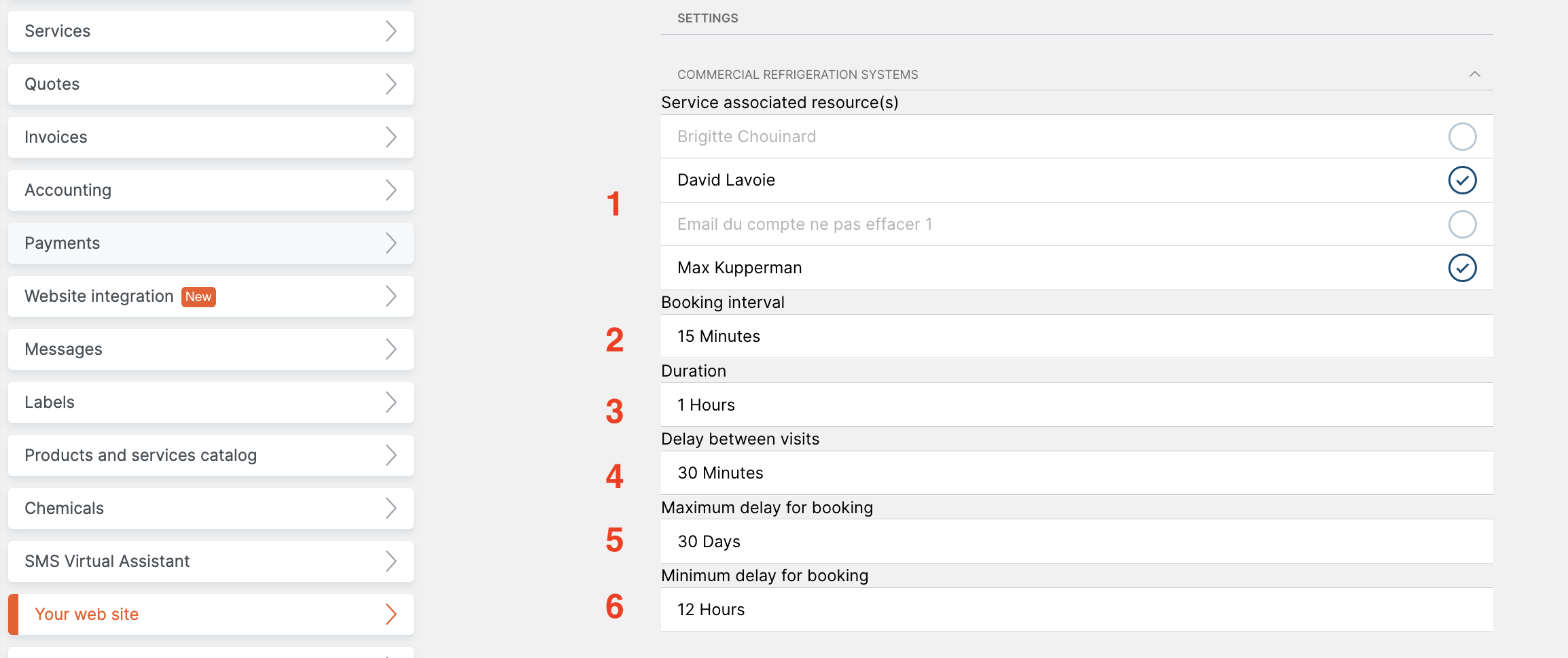Collapse the Commercial Refrigeration Systems section
Screen dimensions: 1568x658
[1476, 74]
